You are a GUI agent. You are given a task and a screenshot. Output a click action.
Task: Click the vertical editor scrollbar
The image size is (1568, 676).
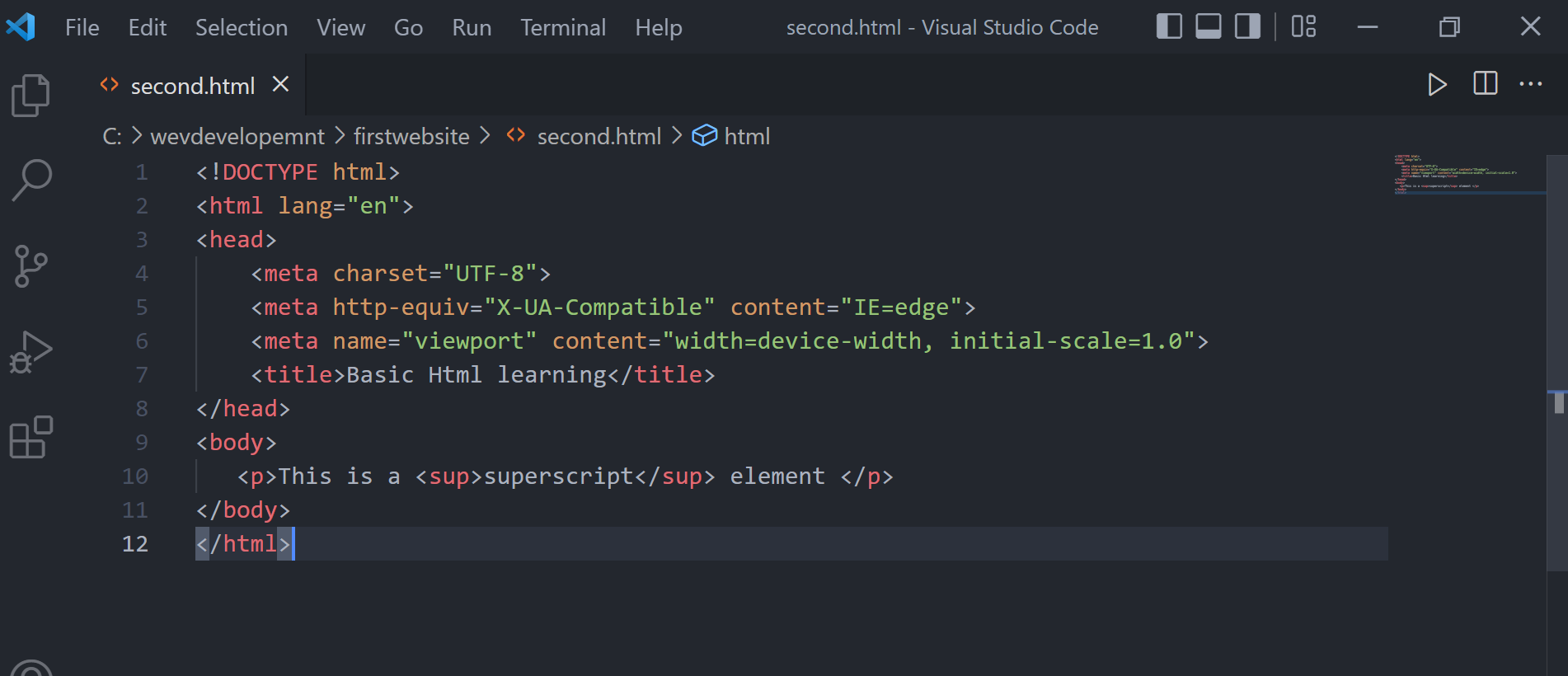click(x=1557, y=363)
